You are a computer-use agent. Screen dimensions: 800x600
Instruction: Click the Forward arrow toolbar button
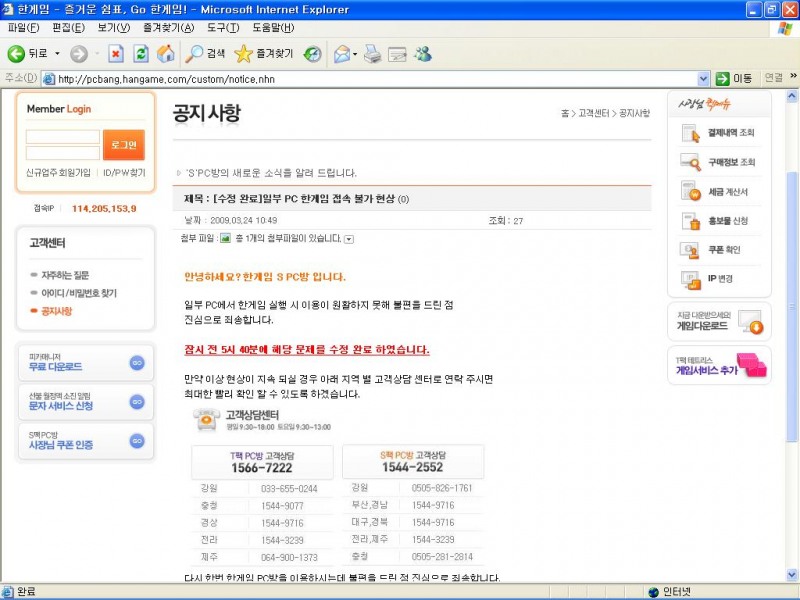[79, 54]
